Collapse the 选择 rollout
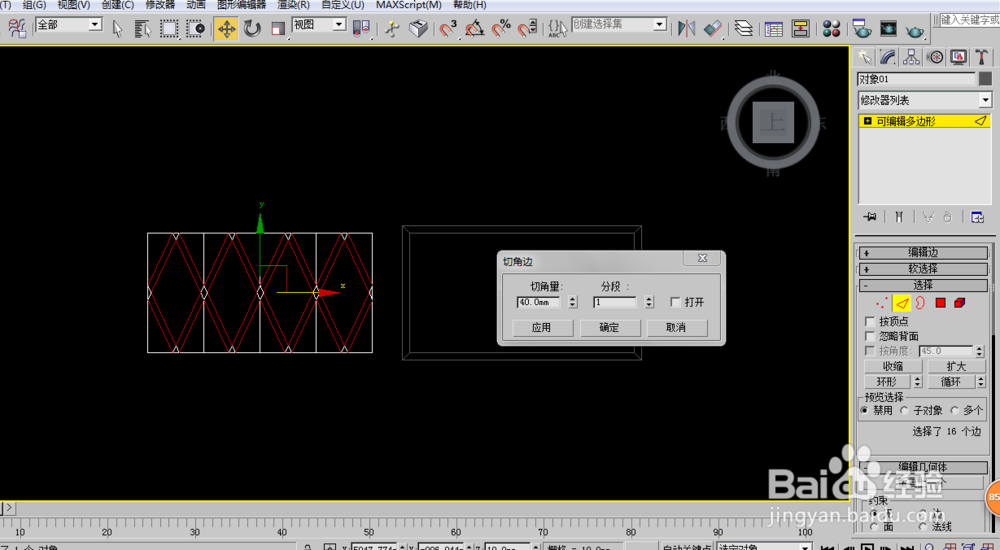Image resolution: width=1000 pixels, height=550 pixels. point(923,285)
